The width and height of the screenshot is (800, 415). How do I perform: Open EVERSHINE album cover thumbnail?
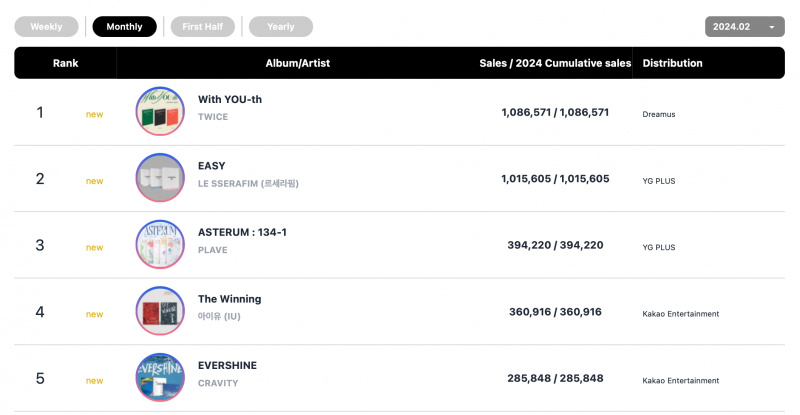[x=160, y=378]
